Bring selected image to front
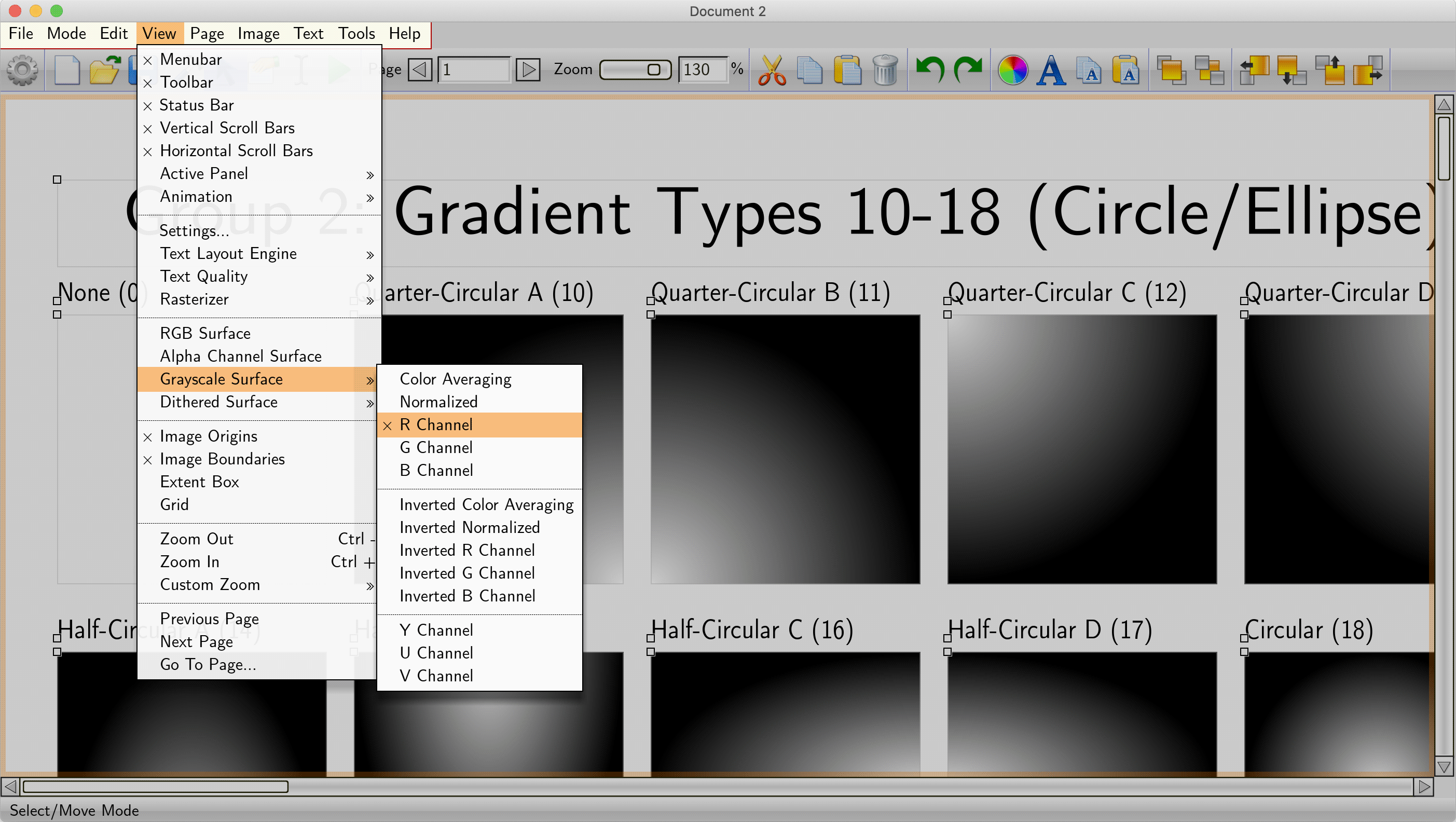This screenshot has width=1456, height=822. (1172, 70)
